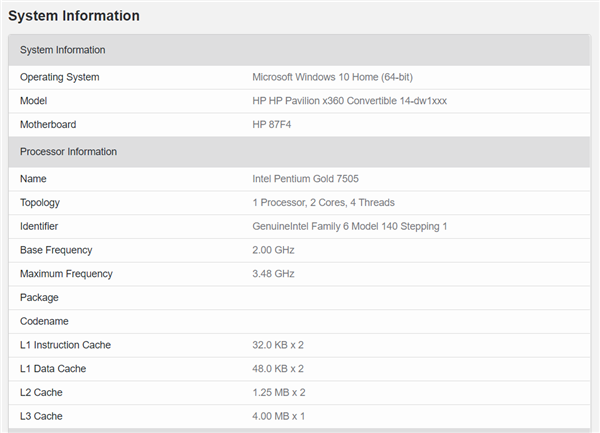Click the Model row label

point(34,101)
